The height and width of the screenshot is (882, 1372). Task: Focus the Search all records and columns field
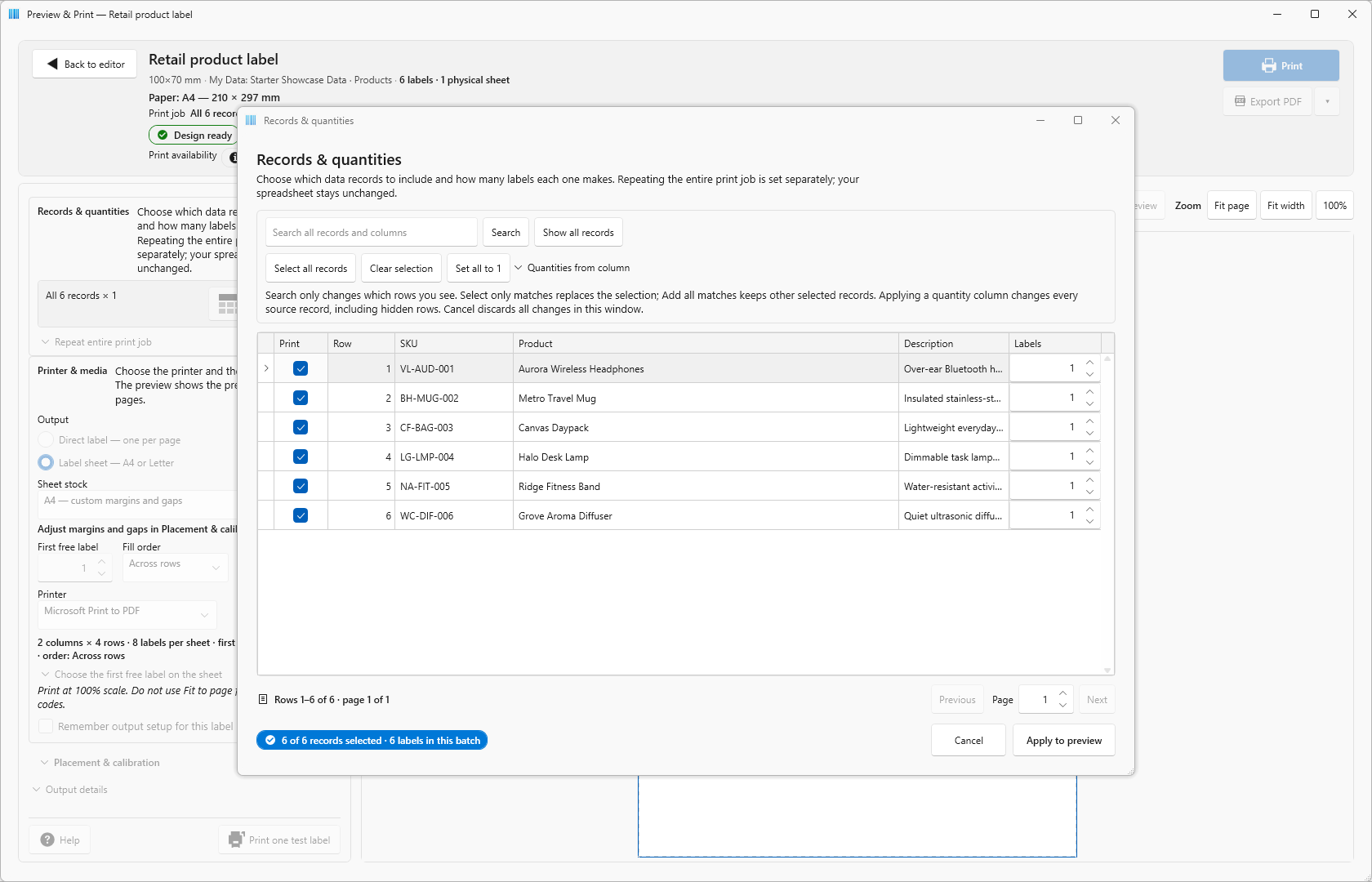pyautogui.click(x=372, y=232)
